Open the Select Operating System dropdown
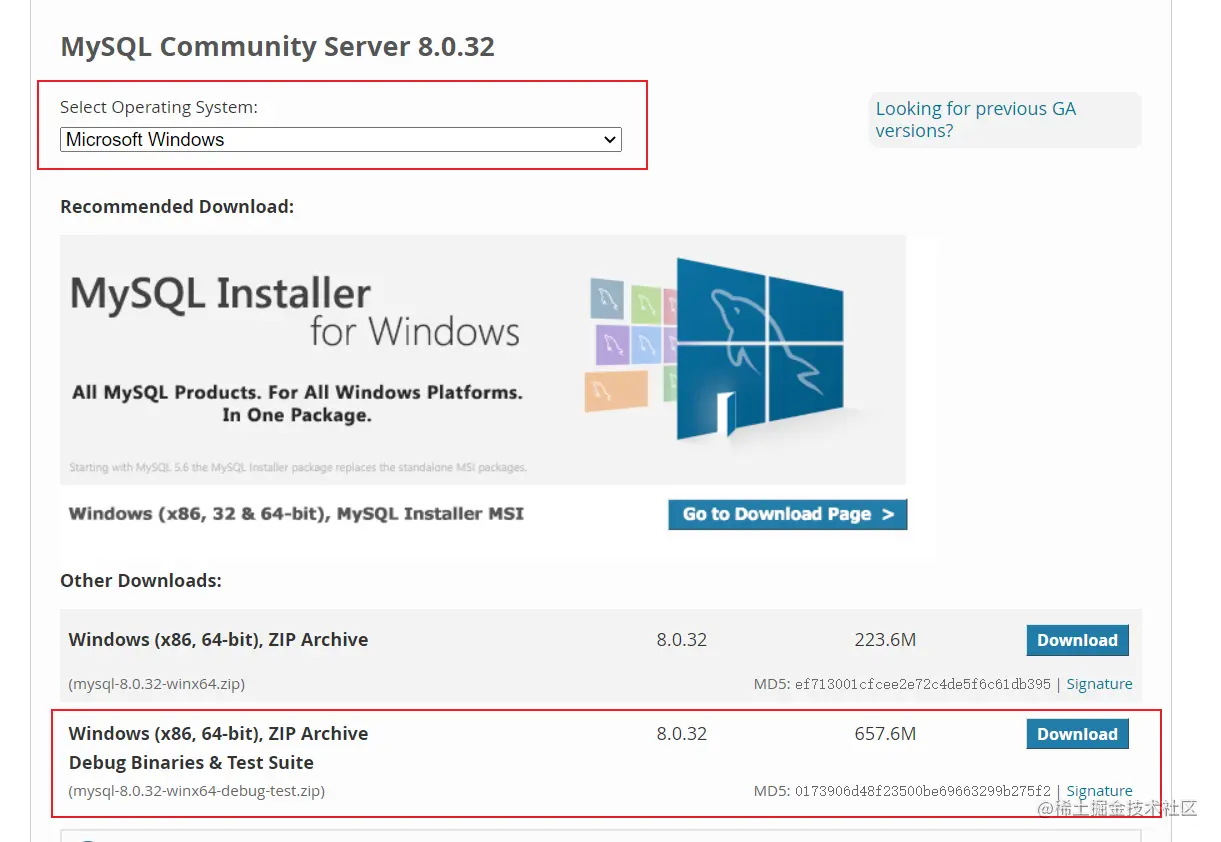This screenshot has width=1221, height=842. click(341, 140)
